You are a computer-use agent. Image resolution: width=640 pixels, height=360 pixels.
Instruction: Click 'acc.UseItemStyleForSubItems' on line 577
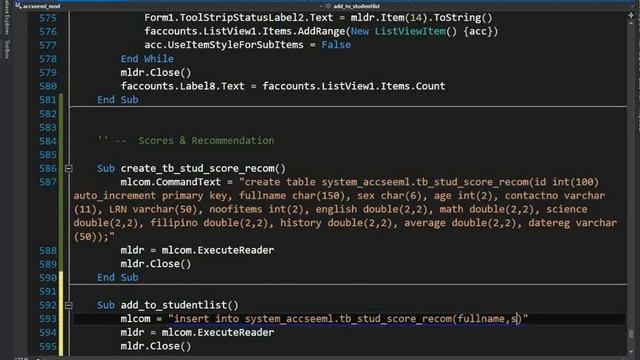224,45
